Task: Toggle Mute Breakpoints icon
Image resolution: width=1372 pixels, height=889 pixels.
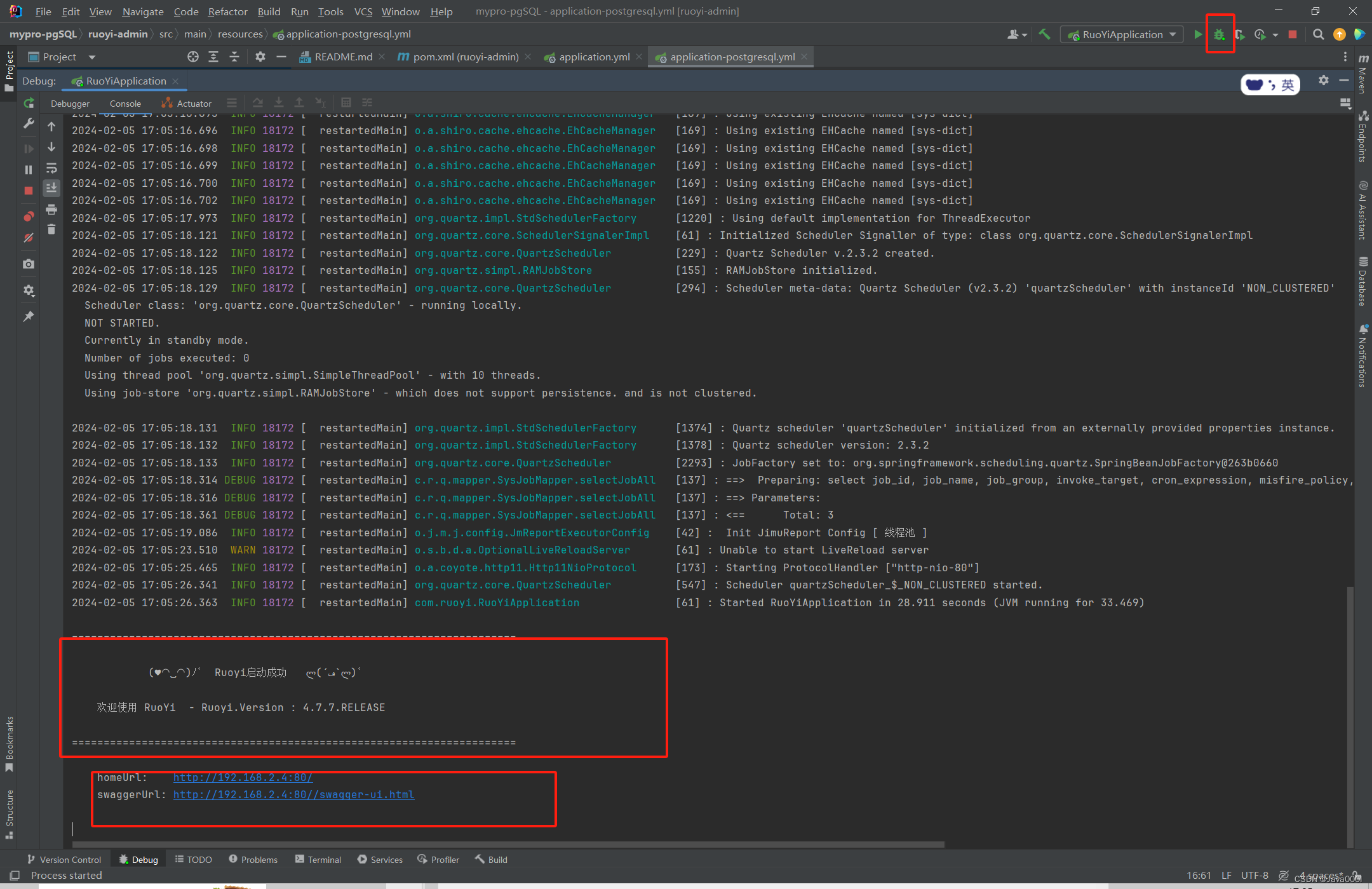Action: (x=29, y=238)
